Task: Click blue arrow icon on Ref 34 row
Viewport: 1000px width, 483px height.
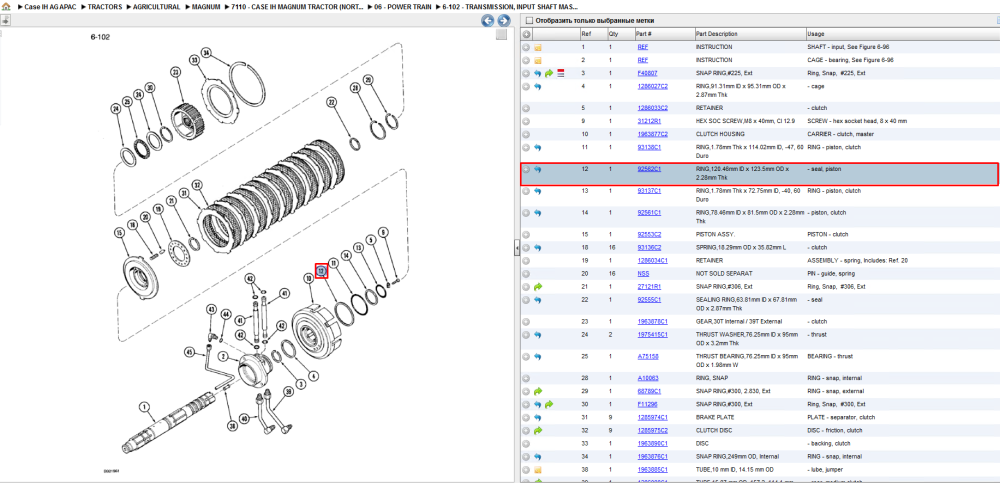Action: (x=538, y=457)
